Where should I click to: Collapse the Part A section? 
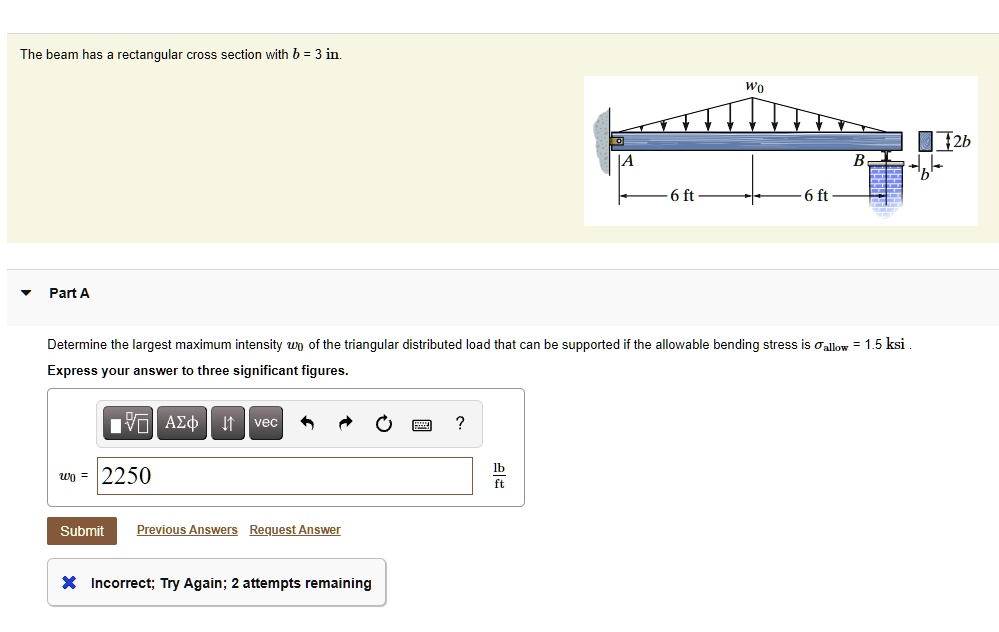[24, 293]
